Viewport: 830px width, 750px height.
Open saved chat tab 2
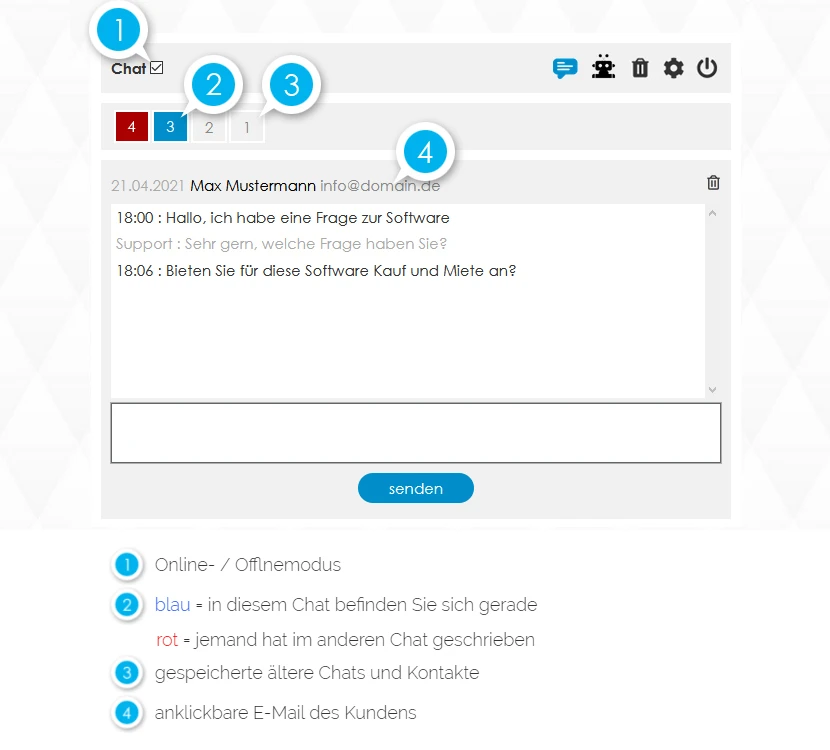pyautogui.click(x=209, y=128)
